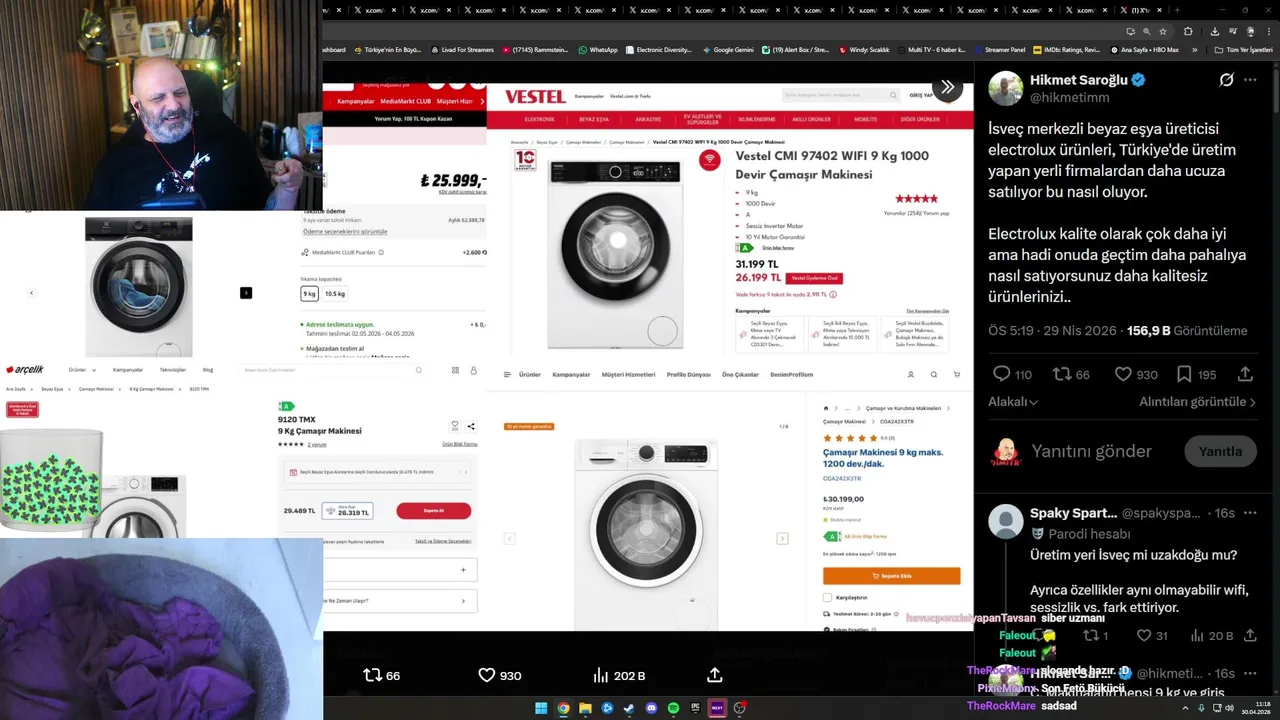Repost the post with 66 reposts in the sidebar
The width and height of the screenshot is (1280, 720).
[1062, 374]
